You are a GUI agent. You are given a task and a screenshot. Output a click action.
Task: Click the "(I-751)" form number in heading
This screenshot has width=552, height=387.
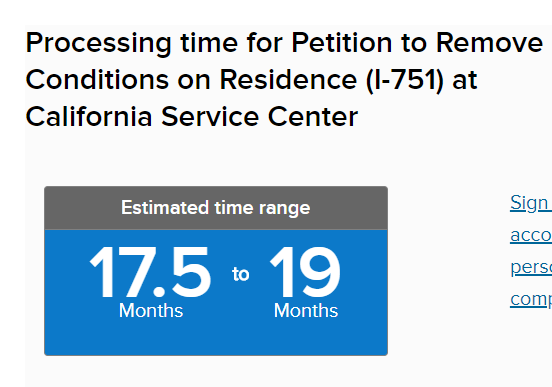click(405, 80)
